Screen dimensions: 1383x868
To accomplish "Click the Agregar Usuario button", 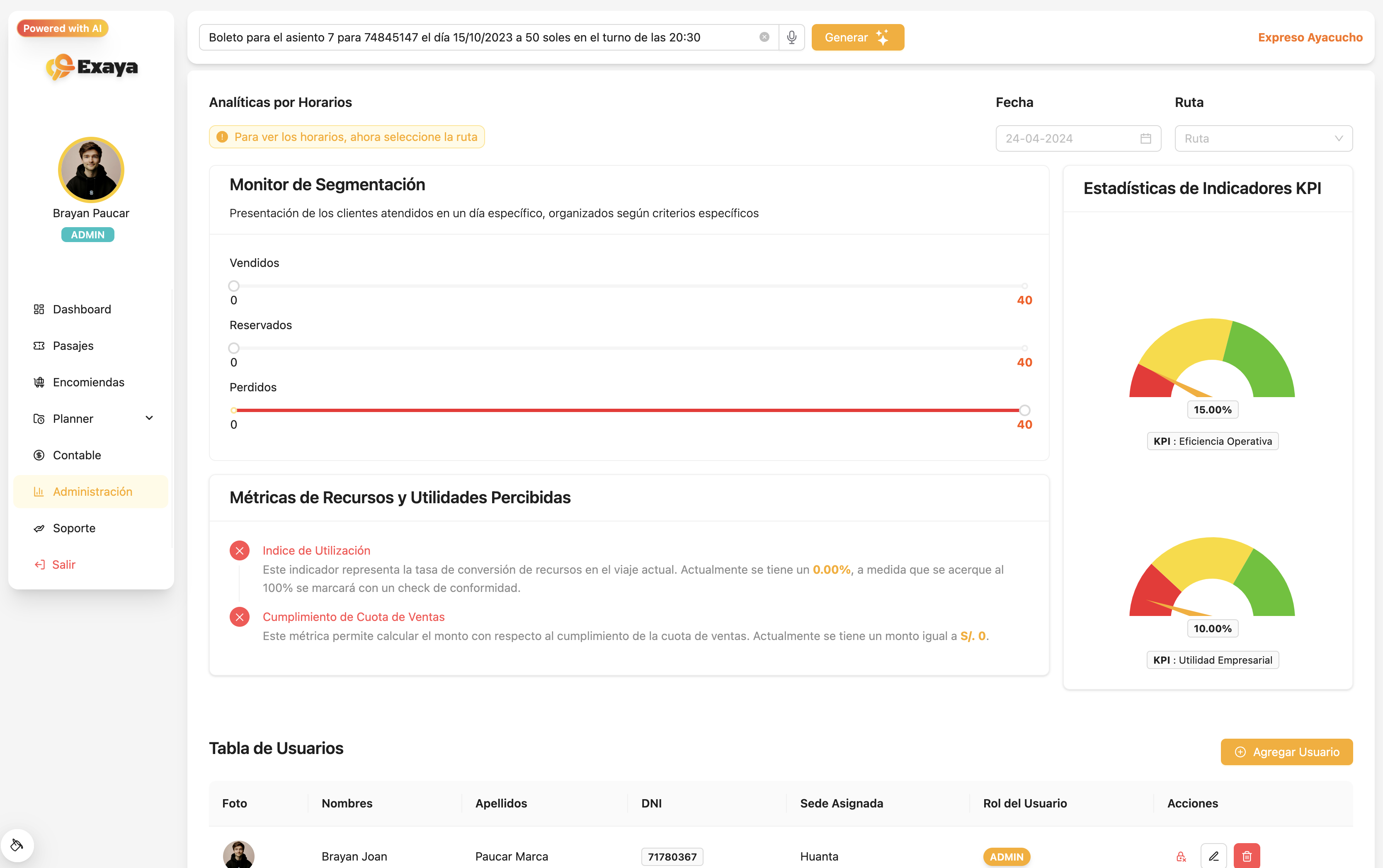I will tap(1286, 752).
